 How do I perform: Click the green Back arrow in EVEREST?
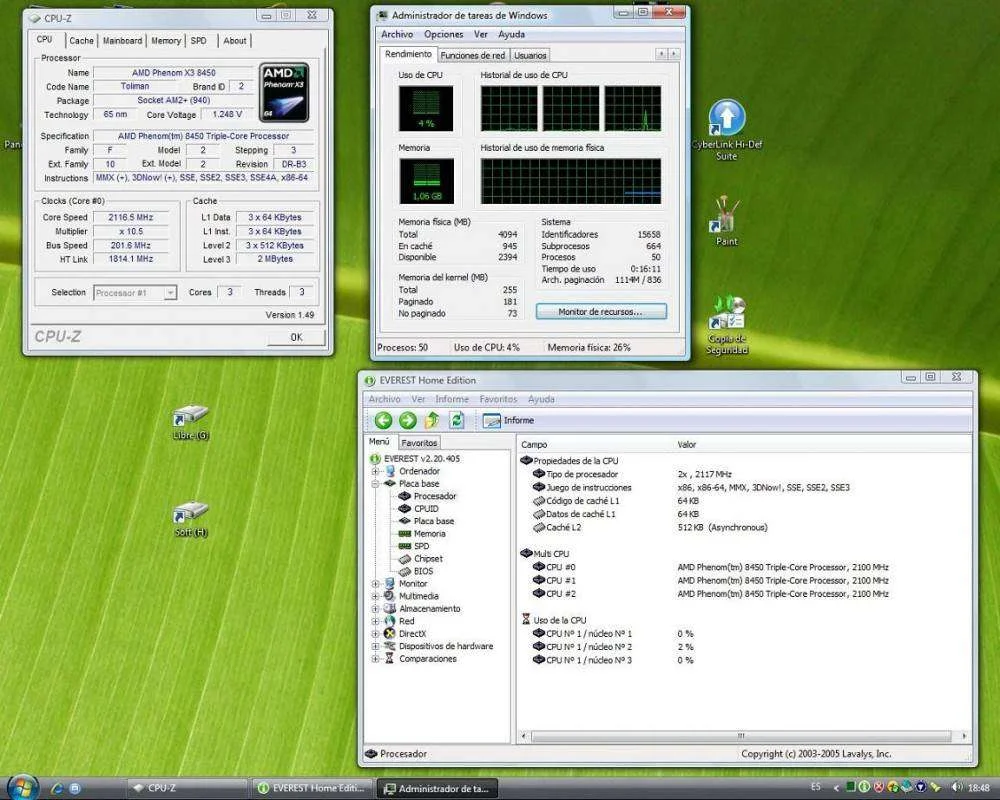coord(383,421)
